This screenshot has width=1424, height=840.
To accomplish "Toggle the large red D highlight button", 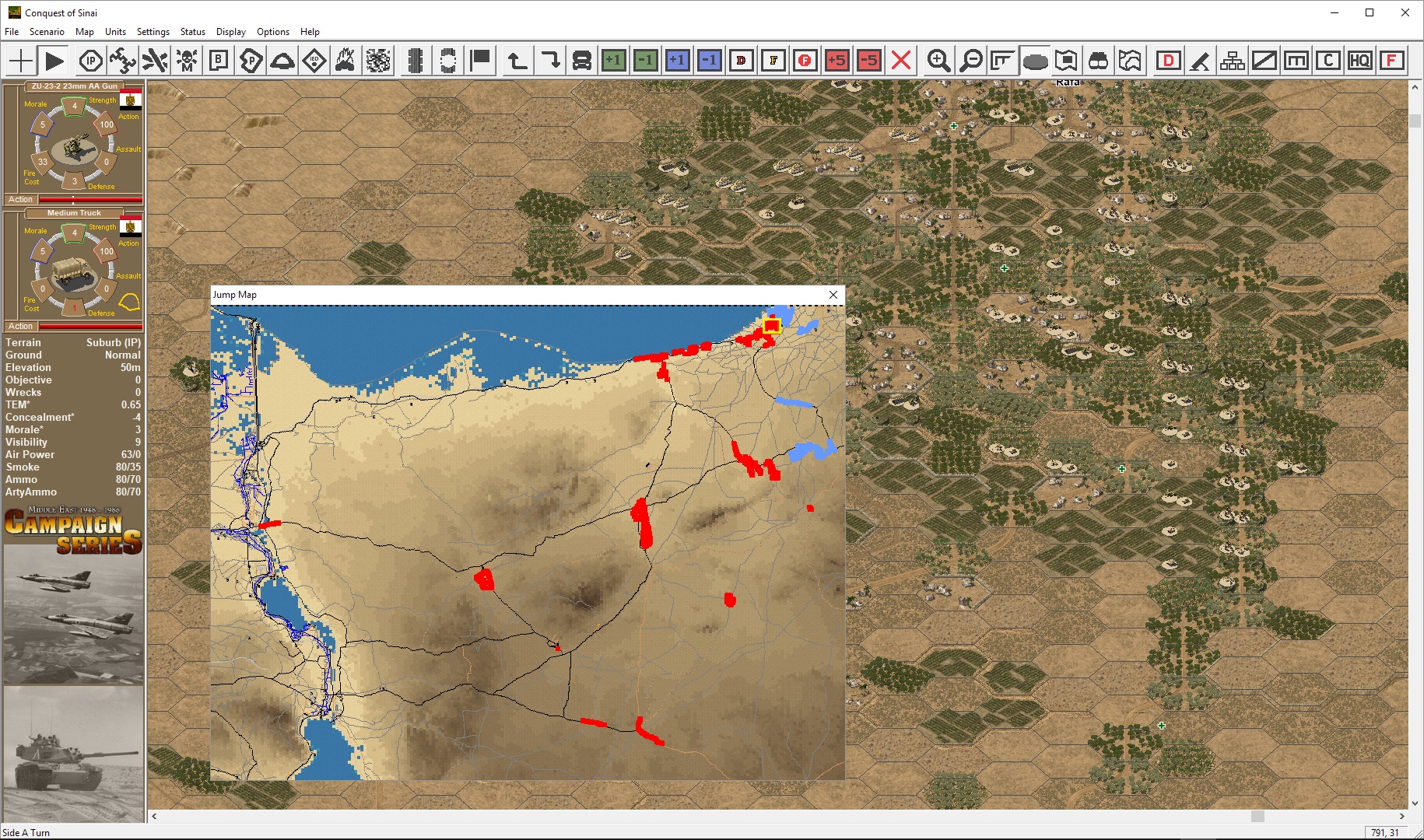I will point(1168,60).
